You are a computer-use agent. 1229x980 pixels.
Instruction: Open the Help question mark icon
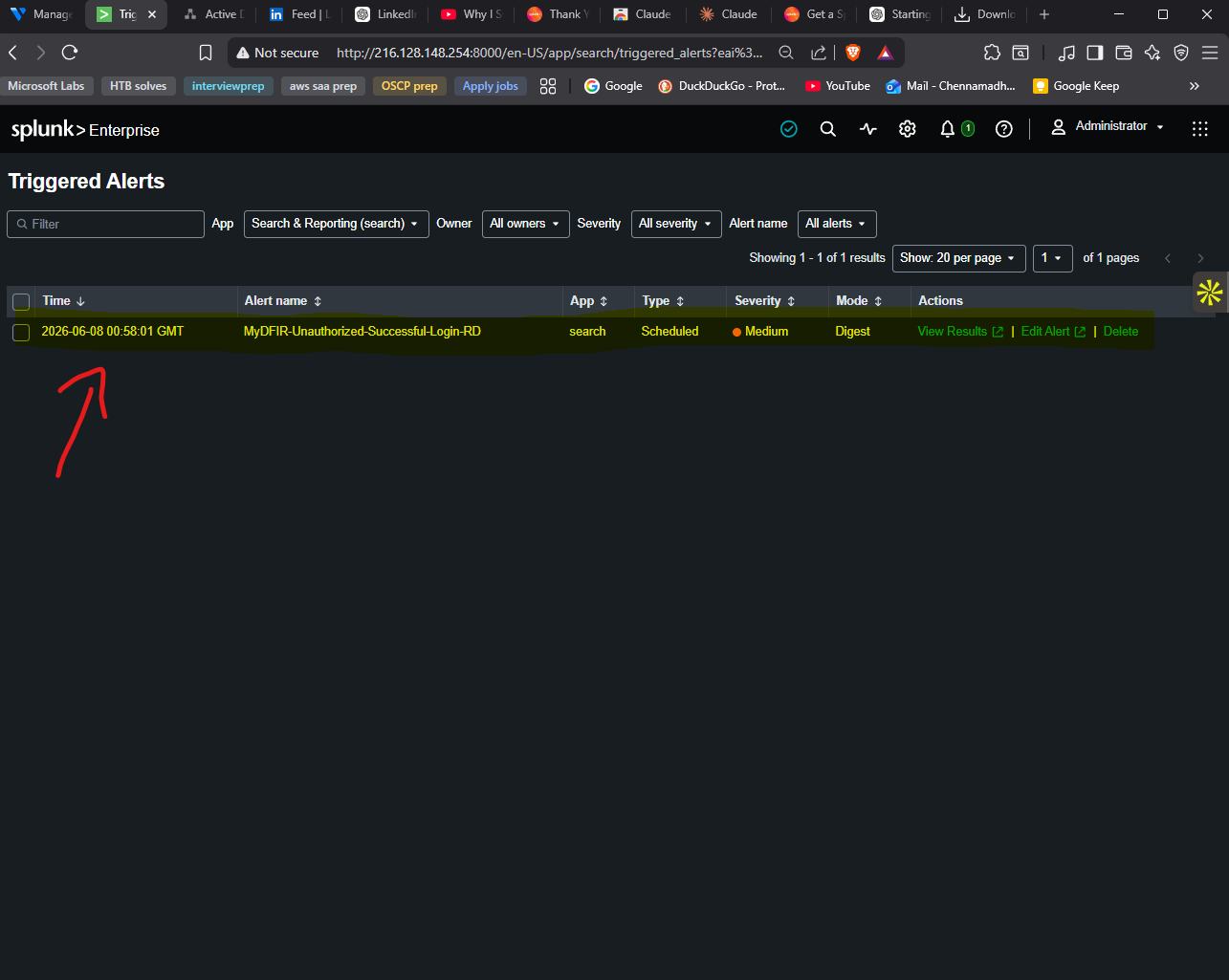1003,129
